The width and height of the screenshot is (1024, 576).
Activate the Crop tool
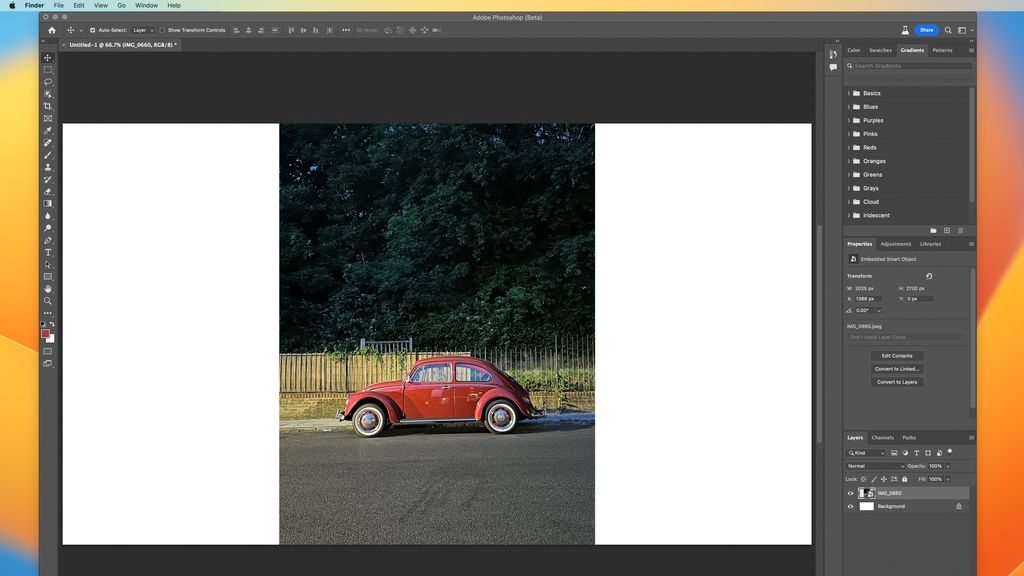pos(47,106)
